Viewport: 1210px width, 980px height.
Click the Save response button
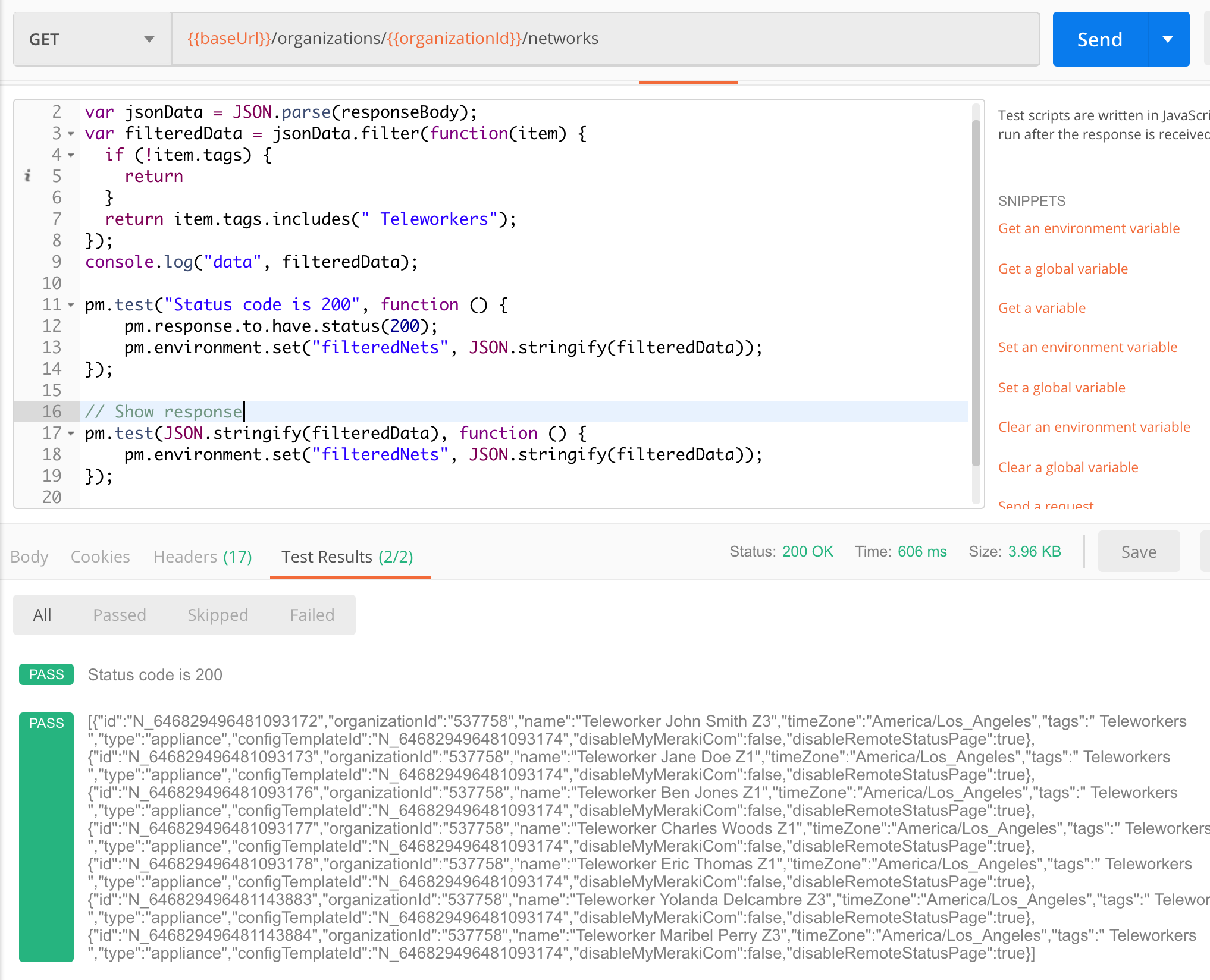click(x=1138, y=552)
